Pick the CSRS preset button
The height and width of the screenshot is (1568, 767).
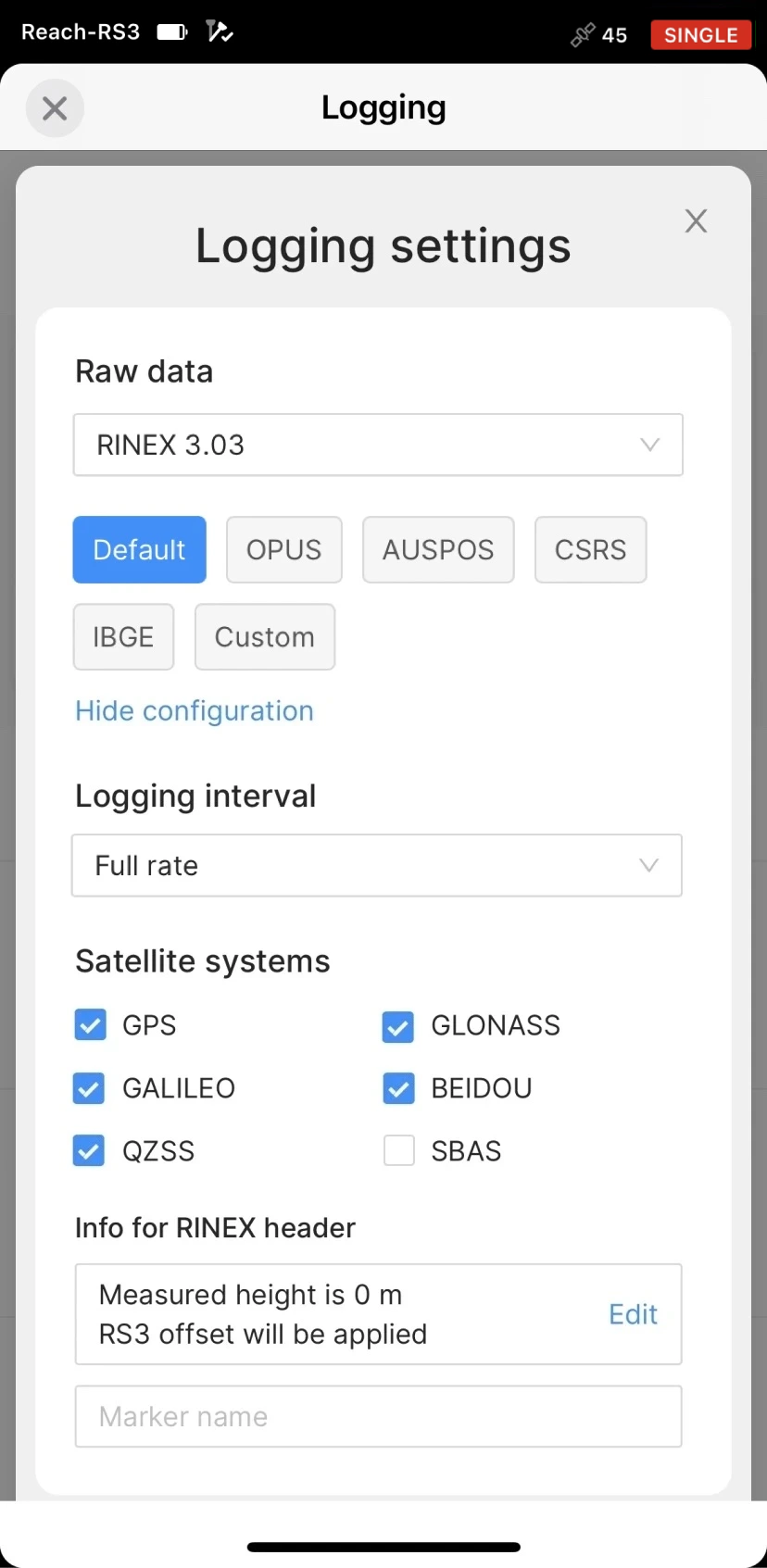pyautogui.click(x=591, y=549)
